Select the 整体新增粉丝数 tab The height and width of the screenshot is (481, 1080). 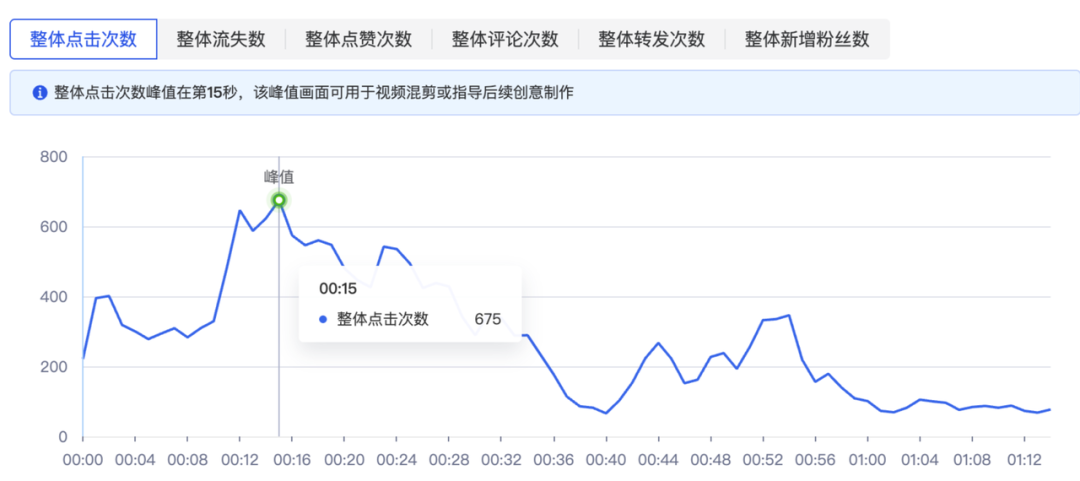pyautogui.click(x=807, y=39)
